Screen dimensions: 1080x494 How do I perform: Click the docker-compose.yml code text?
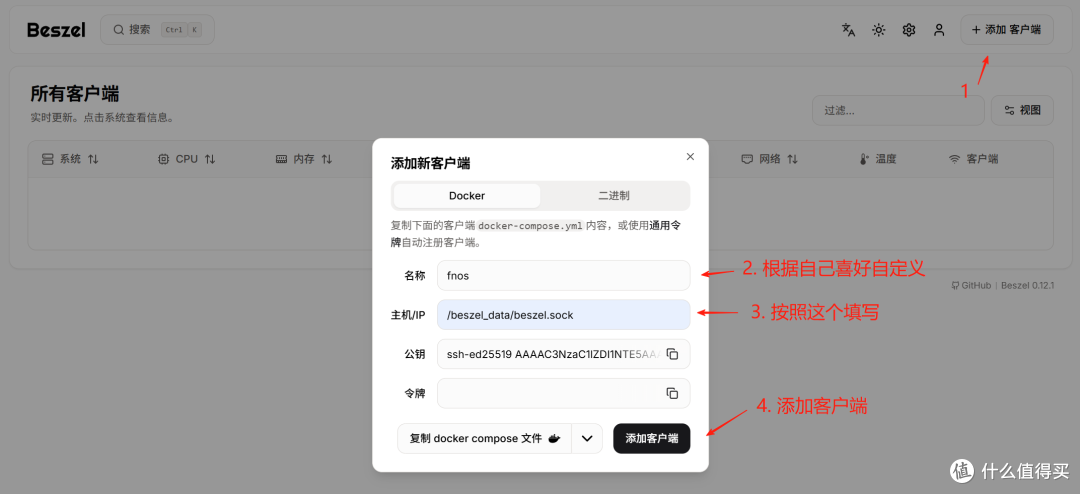coord(530,226)
